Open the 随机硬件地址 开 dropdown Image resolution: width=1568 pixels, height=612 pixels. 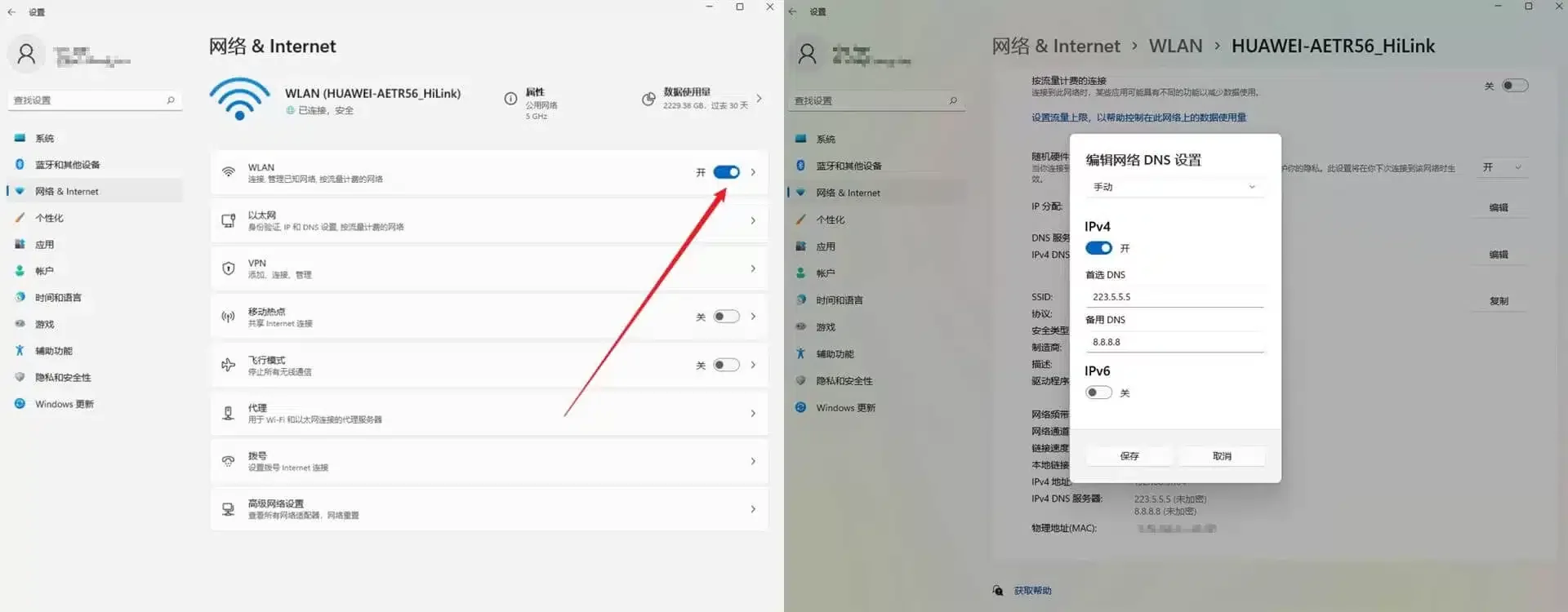pos(1503,167)
